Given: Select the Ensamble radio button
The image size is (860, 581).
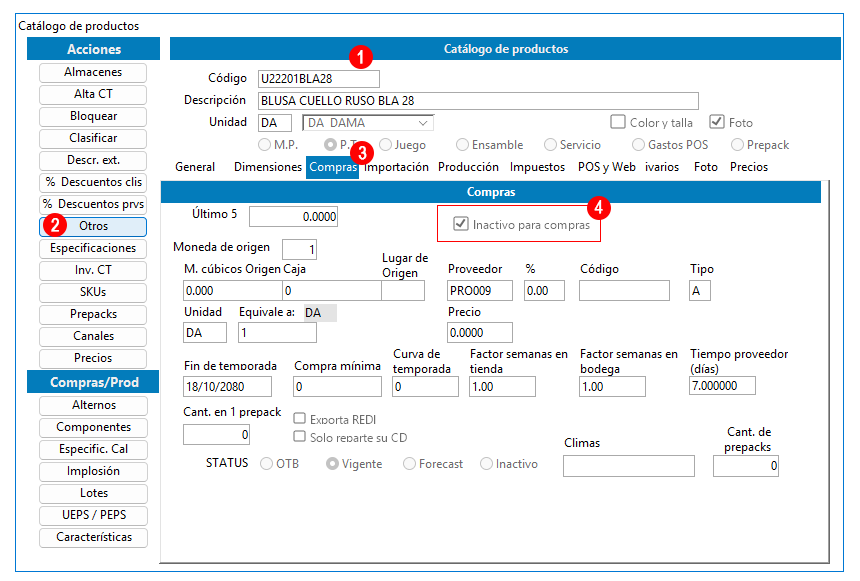Looking at the screenshot, I should (462, 145).
